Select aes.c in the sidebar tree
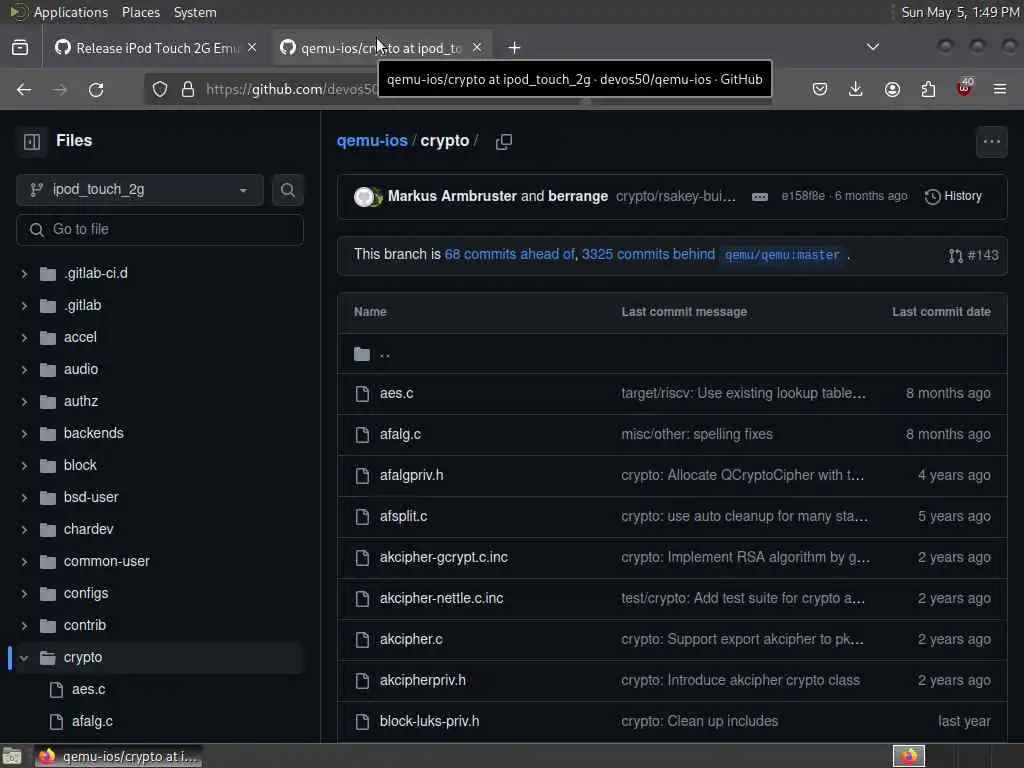The image size is (1024, 768). point(88,689)
